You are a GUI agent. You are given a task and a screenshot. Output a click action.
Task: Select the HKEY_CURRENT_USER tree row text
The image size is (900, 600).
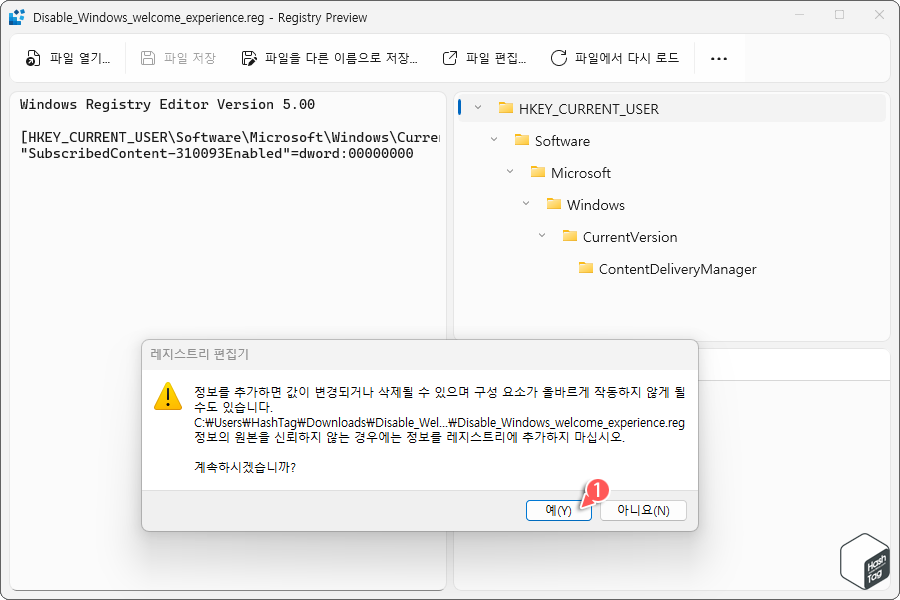click(589, 109)
